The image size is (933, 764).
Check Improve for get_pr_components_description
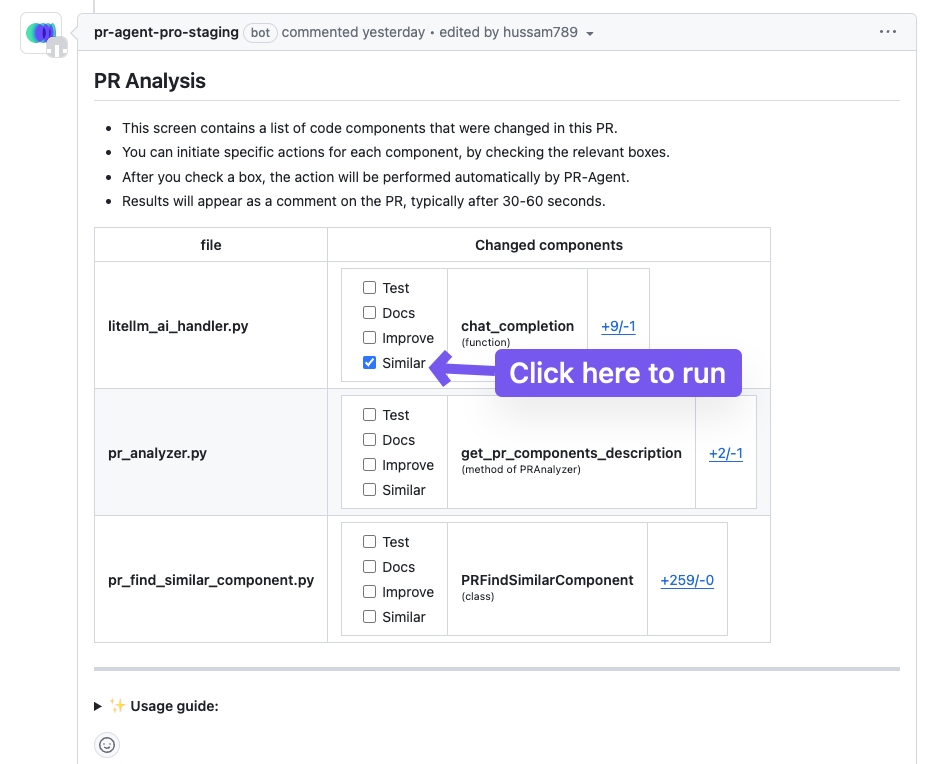click(370, 465)
